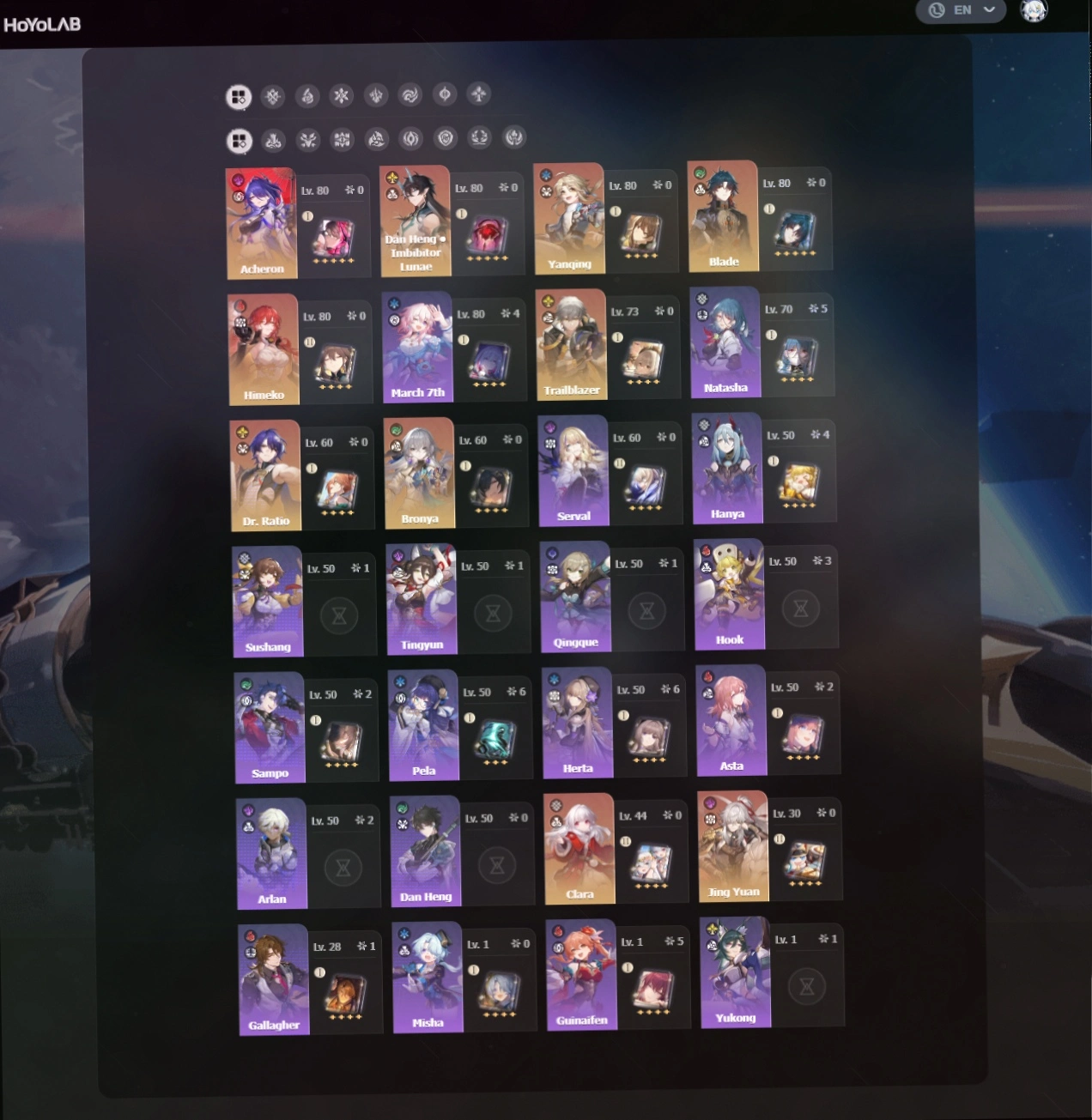Filter characters by Physical element
This screenshot has width=1092, height=1120.
pos(273,96)
